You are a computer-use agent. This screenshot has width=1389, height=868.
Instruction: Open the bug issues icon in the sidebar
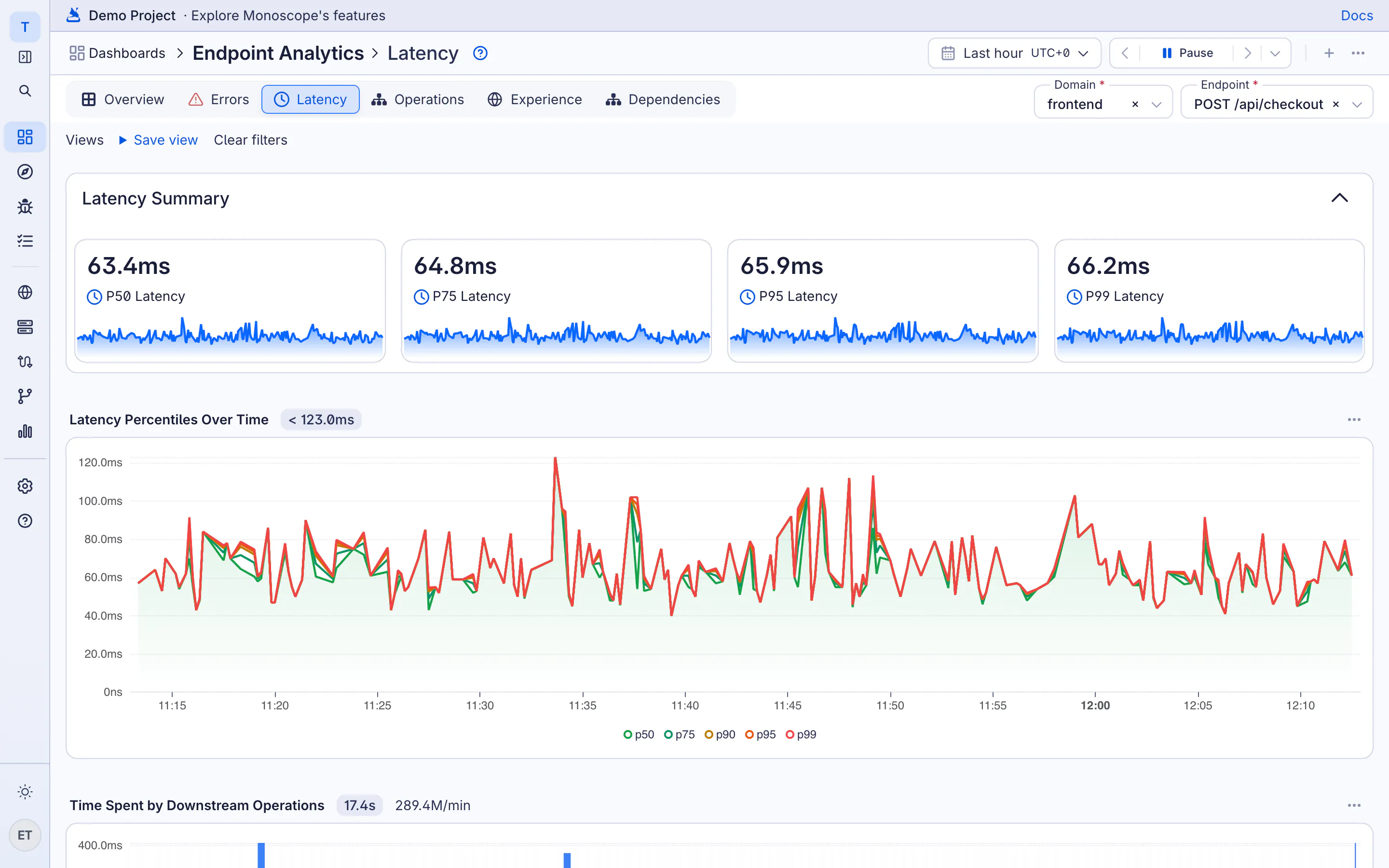pyautogui.click(x=25, y=206)
